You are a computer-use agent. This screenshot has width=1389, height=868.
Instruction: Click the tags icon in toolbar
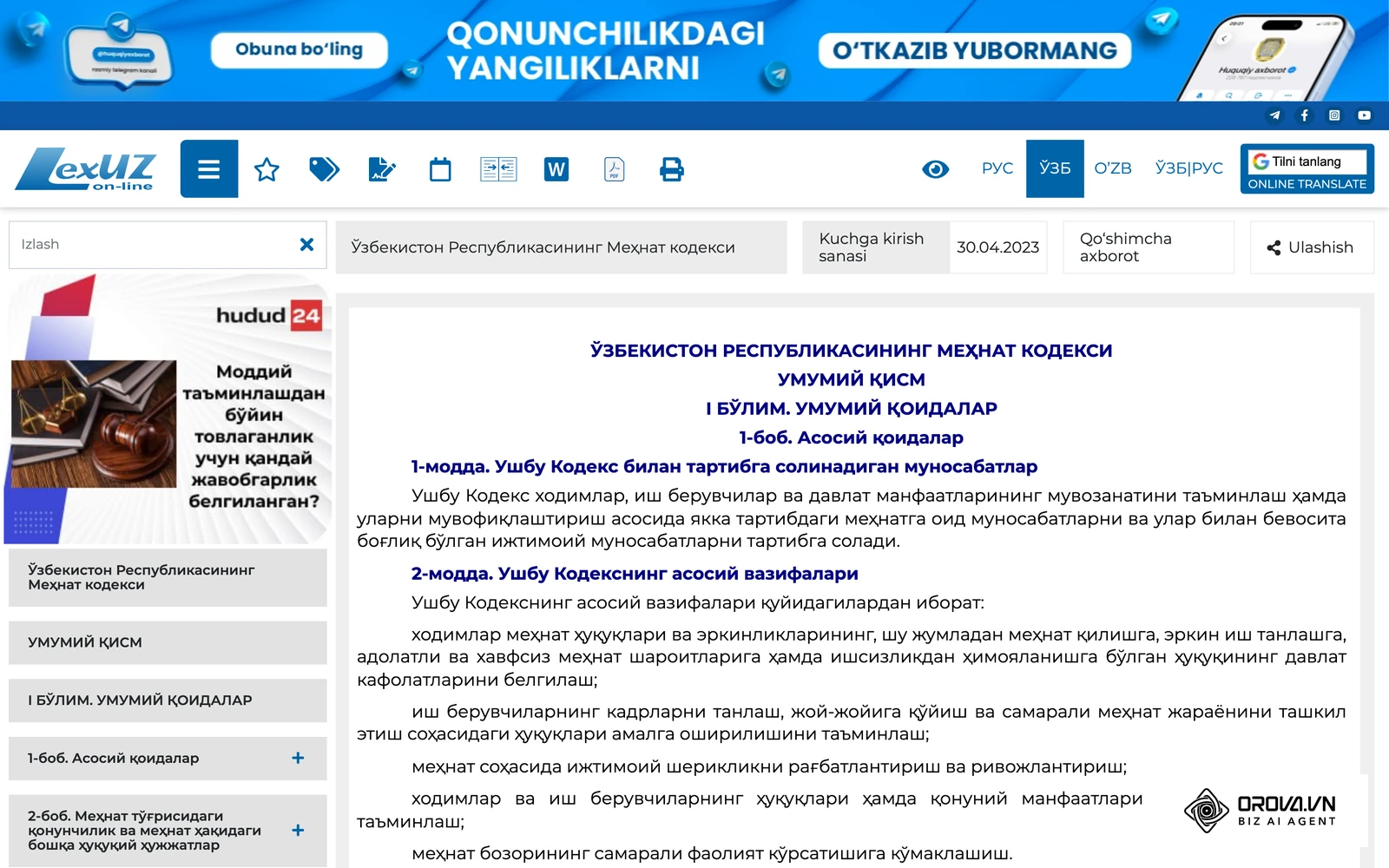pyautogui.click(x=324, y=169)
